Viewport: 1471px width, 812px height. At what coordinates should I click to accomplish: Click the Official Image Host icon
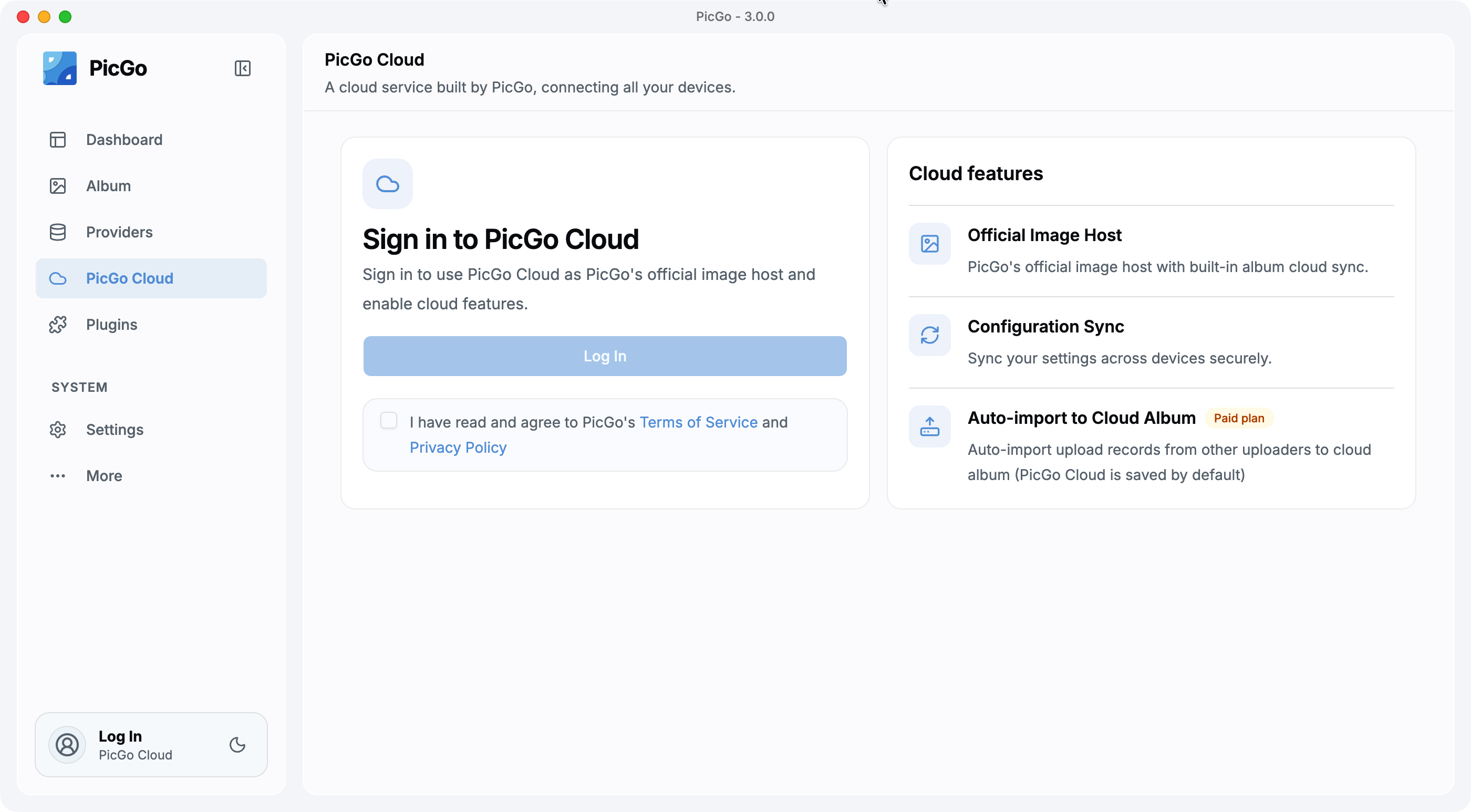[x=930, y=244]
